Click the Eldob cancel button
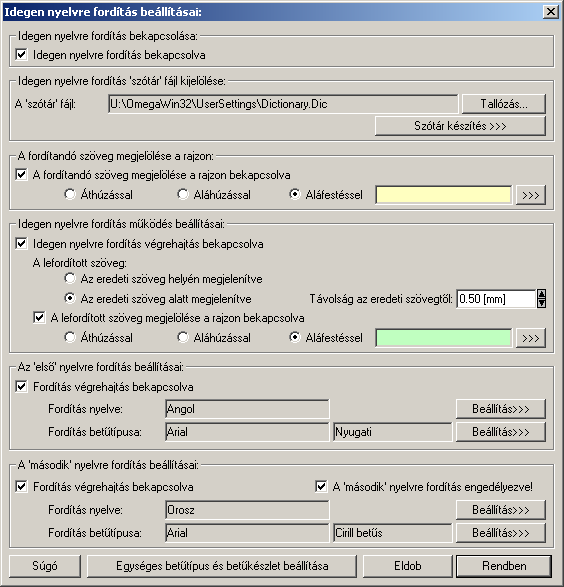564x587 pixels. (408, 566)
